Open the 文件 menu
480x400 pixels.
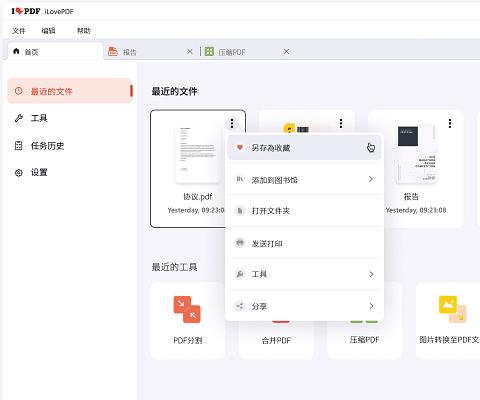(19, 31)
